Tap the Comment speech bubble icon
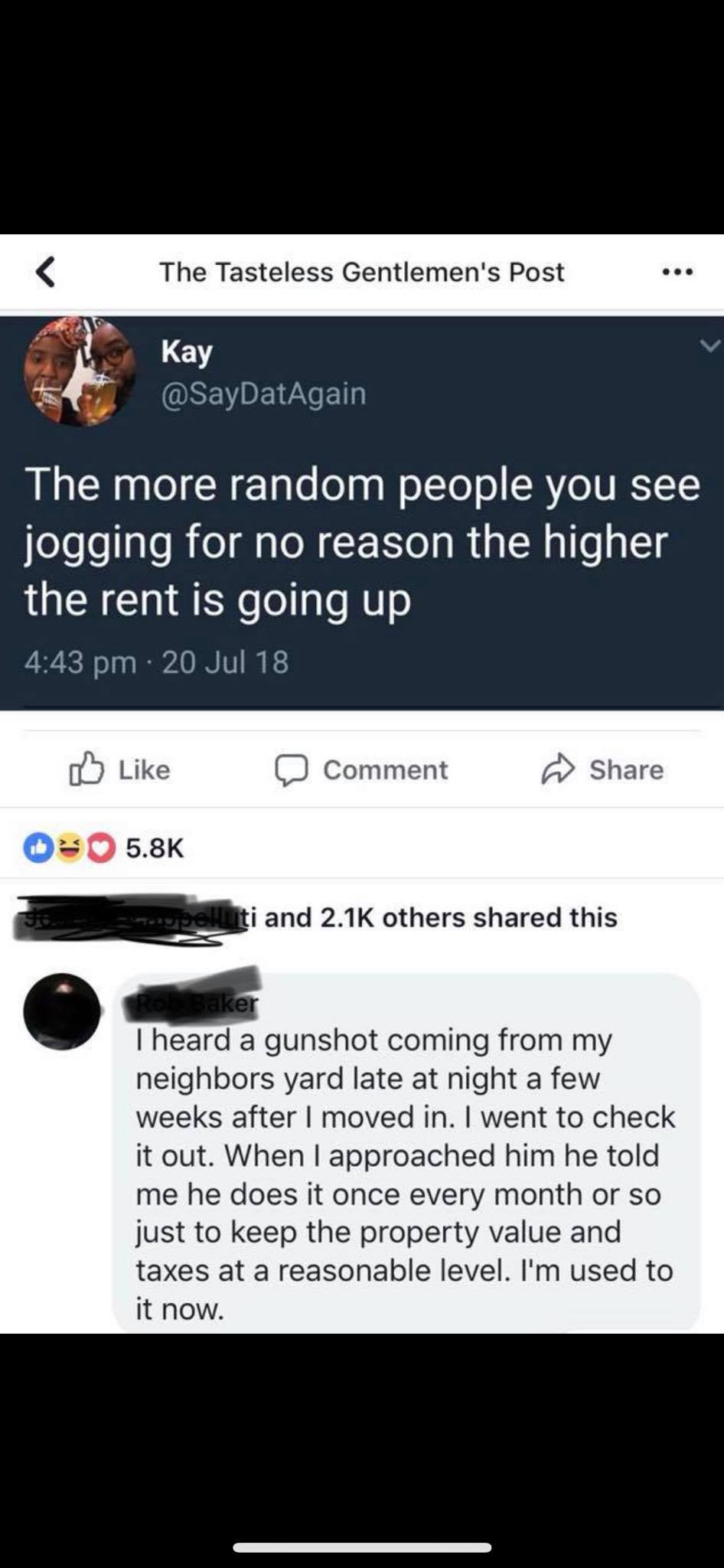The height and width of the screenshot is (1568, 724). (x=292, y=770)
